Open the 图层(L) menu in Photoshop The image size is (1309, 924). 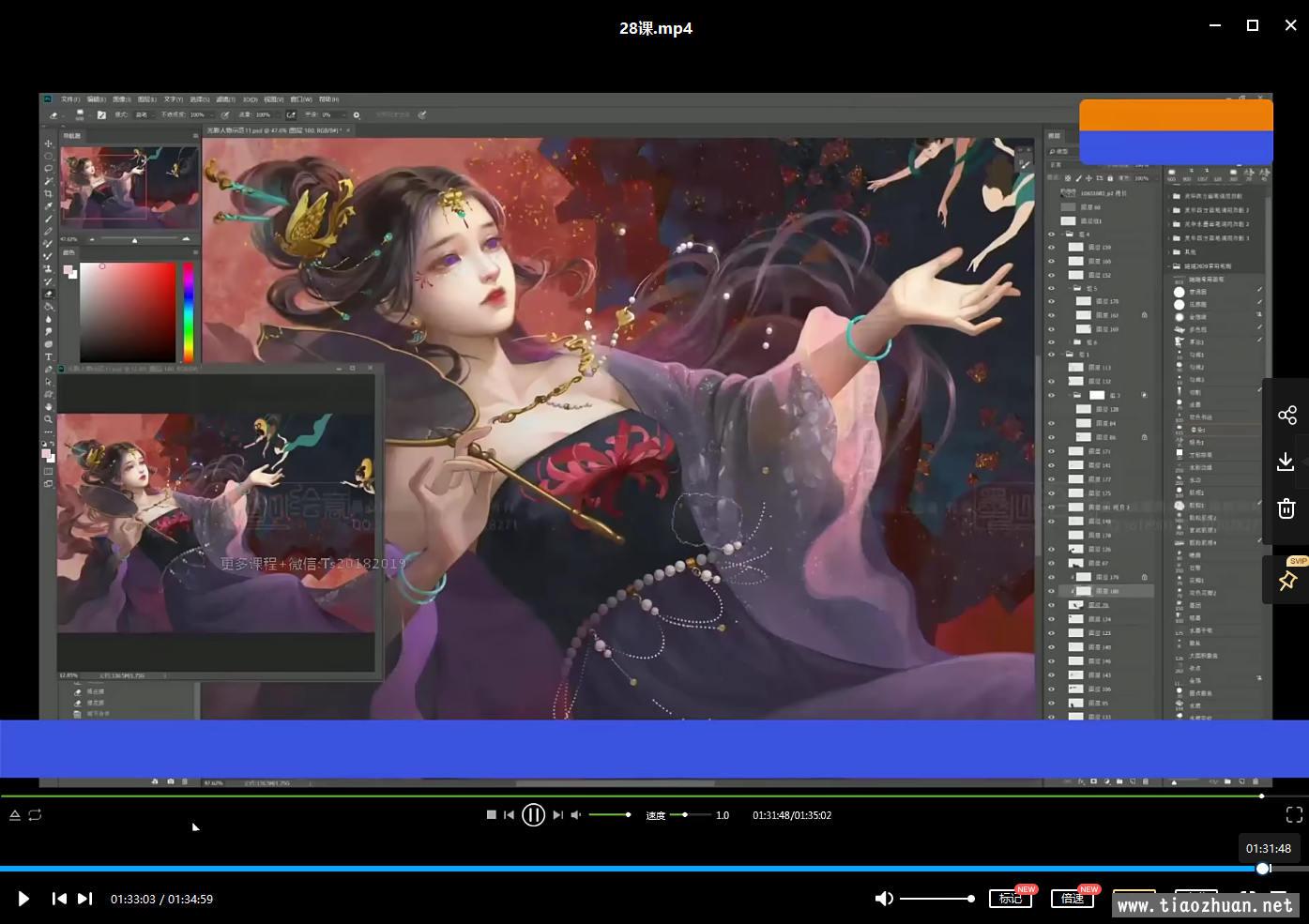[x=146, y=99]
